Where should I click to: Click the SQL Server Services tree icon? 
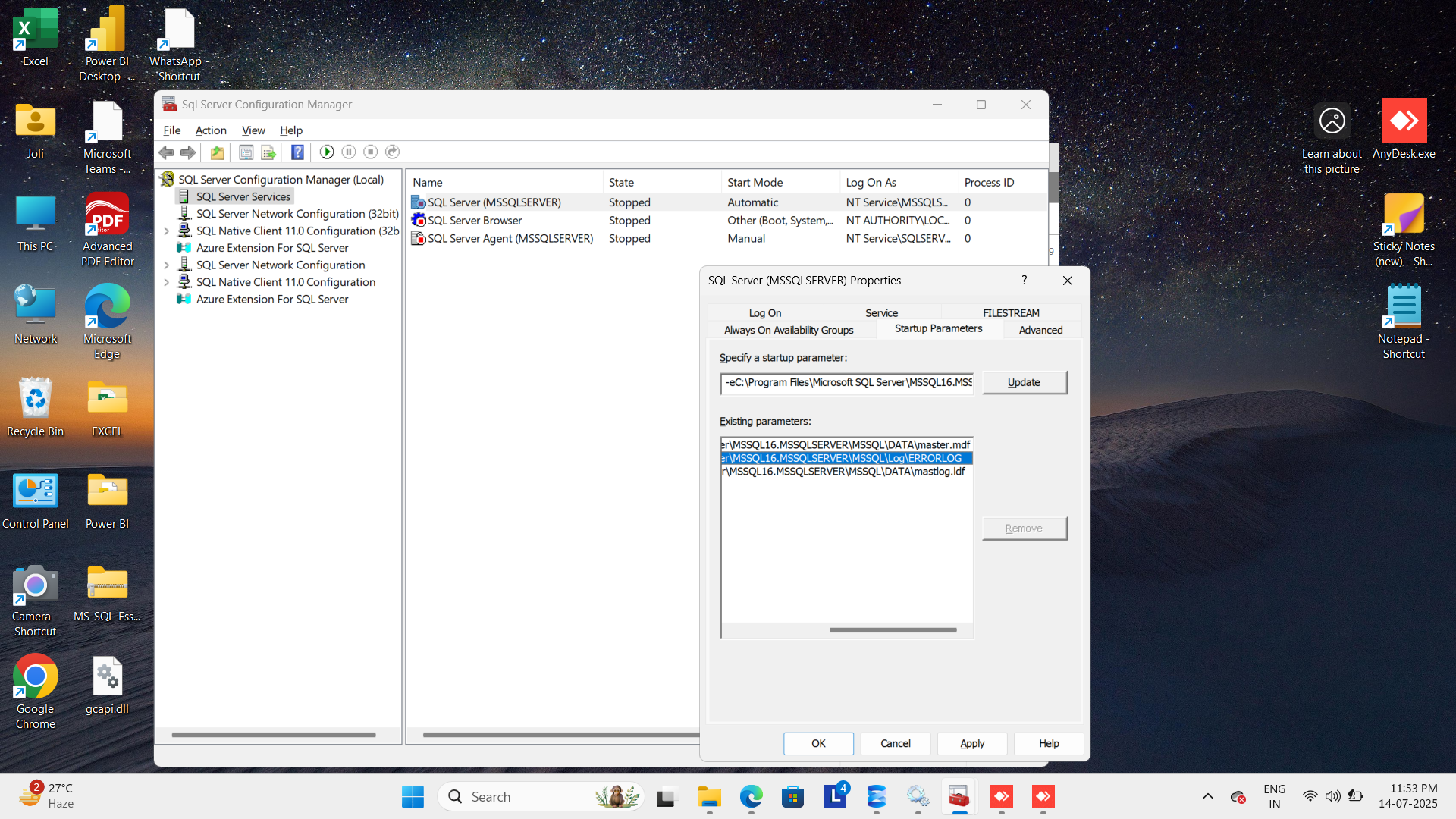click(x=184, y=196)
